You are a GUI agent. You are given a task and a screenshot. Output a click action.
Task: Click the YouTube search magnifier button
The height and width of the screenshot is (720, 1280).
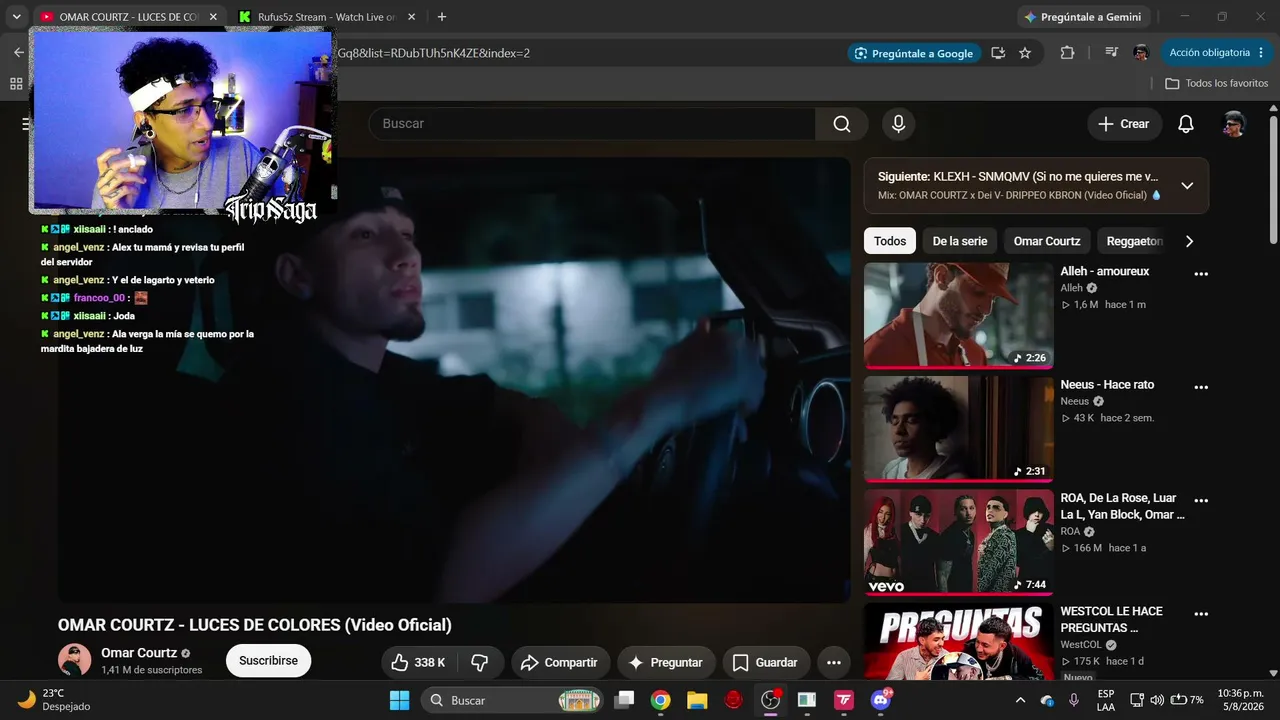click(x=842, y=124)
